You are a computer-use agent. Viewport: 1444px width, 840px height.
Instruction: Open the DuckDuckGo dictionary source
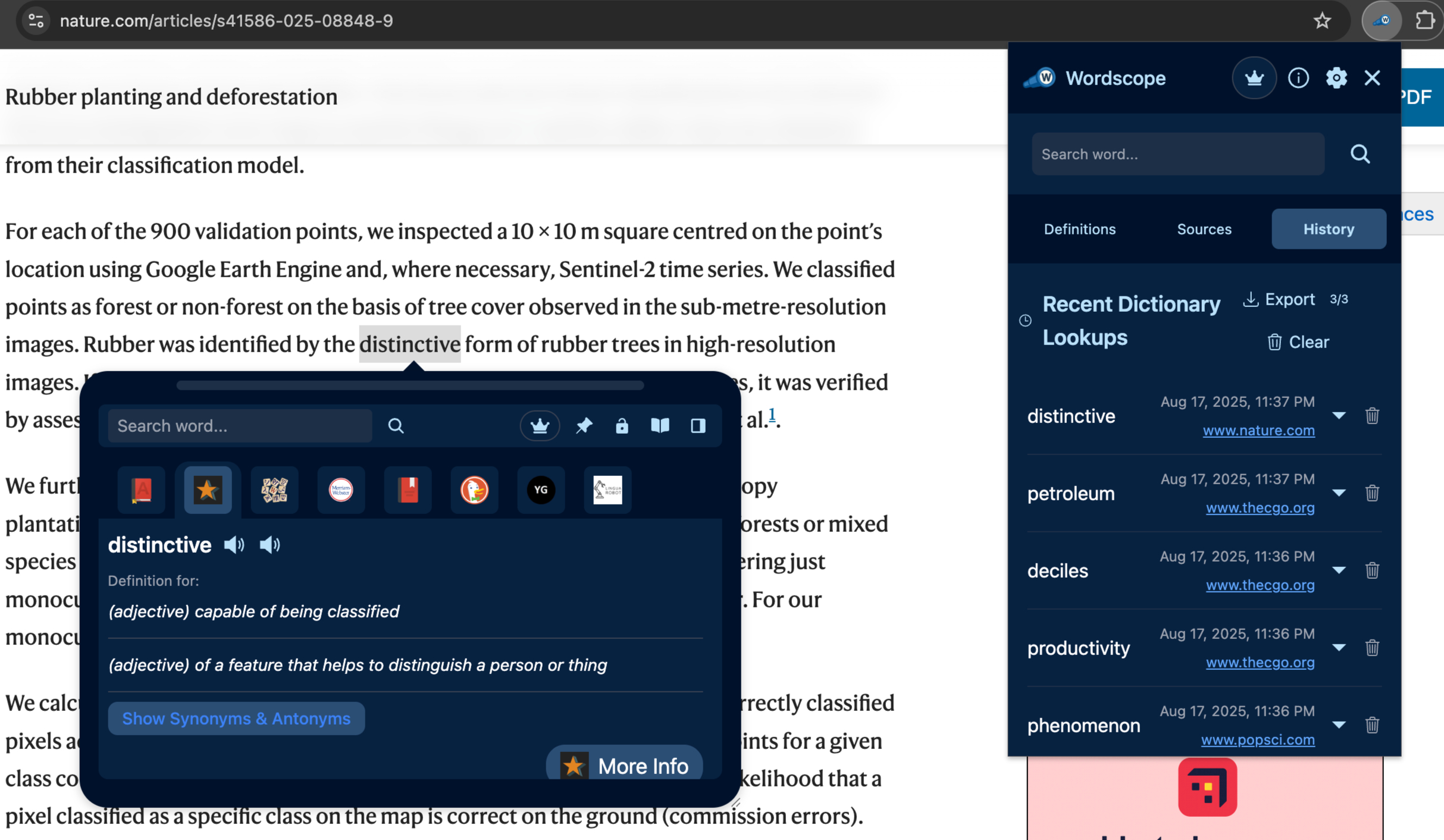474,490
